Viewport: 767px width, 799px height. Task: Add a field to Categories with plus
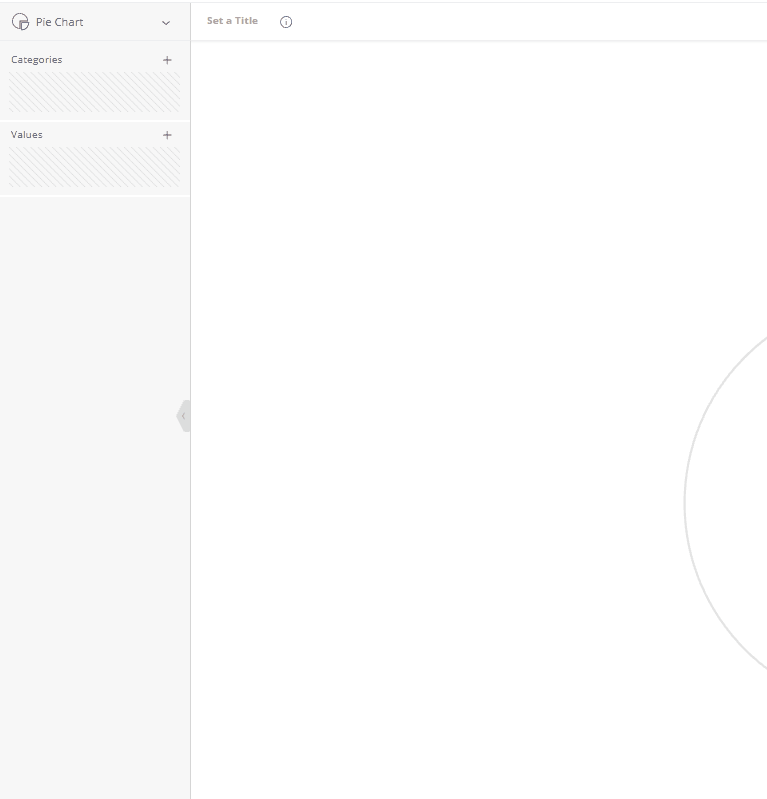click(167, 60)
